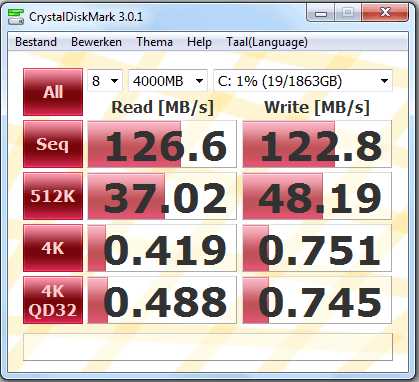419x382 pixels.
Task: Click the empty comment field at bottom
Action: click(208, 347)
